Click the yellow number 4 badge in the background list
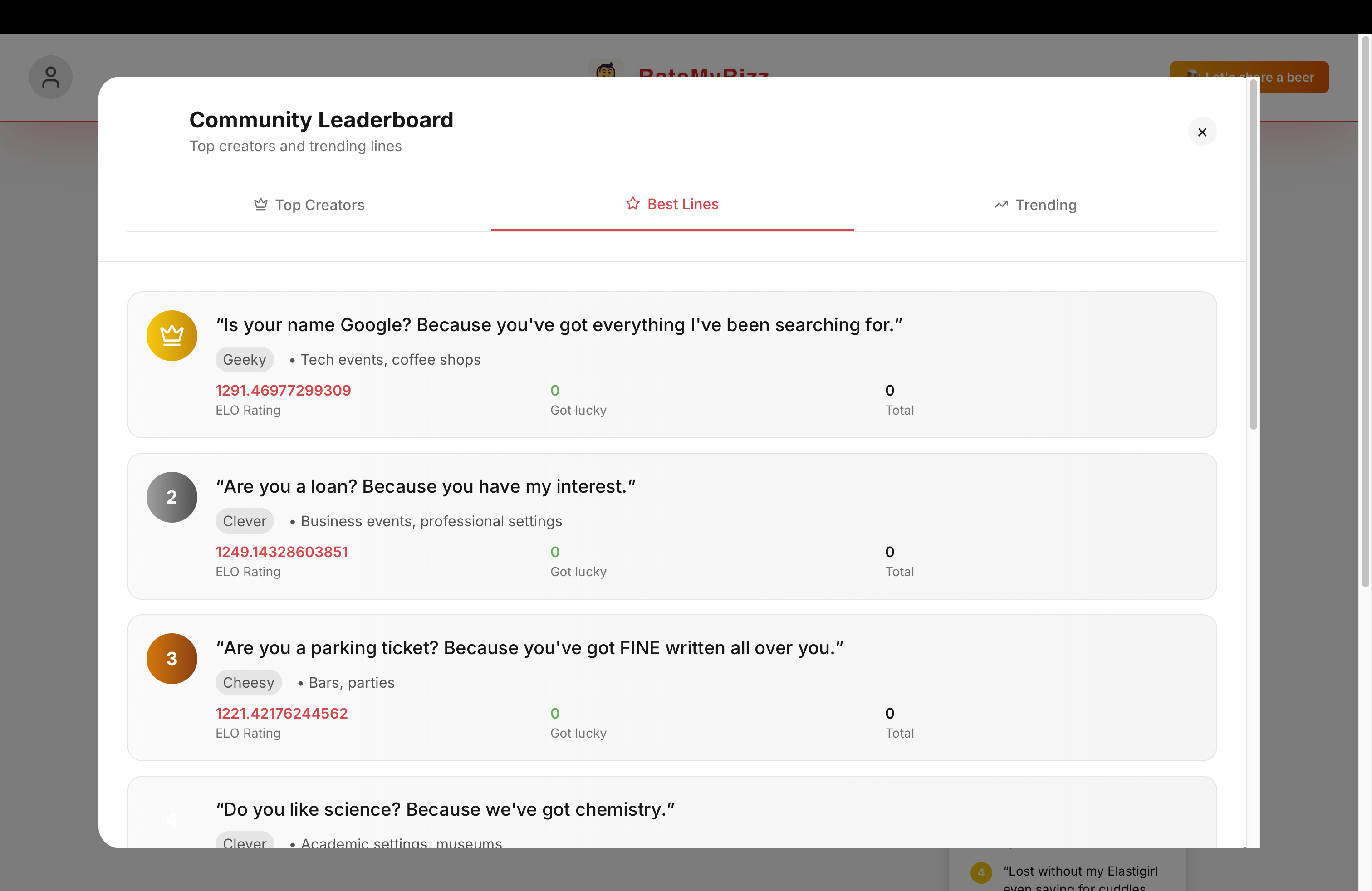The image size is (1372, 891). pyautogui.click(x=981, y=872)
